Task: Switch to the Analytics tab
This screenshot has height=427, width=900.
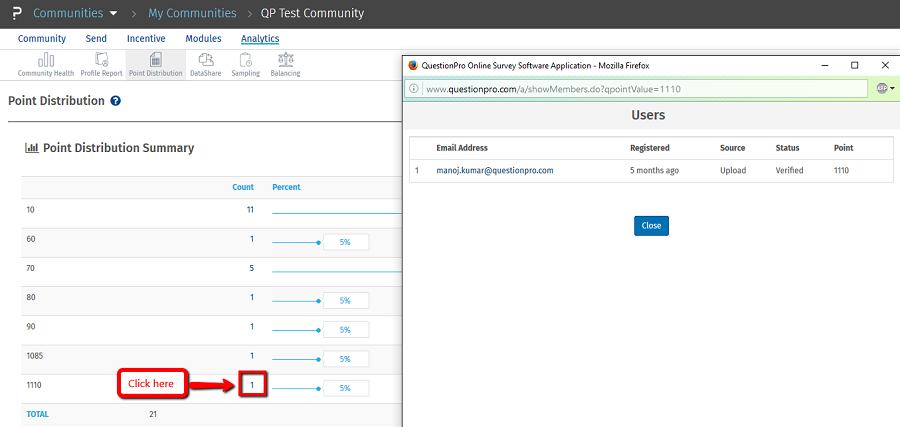Action: [x=260, y=39]
